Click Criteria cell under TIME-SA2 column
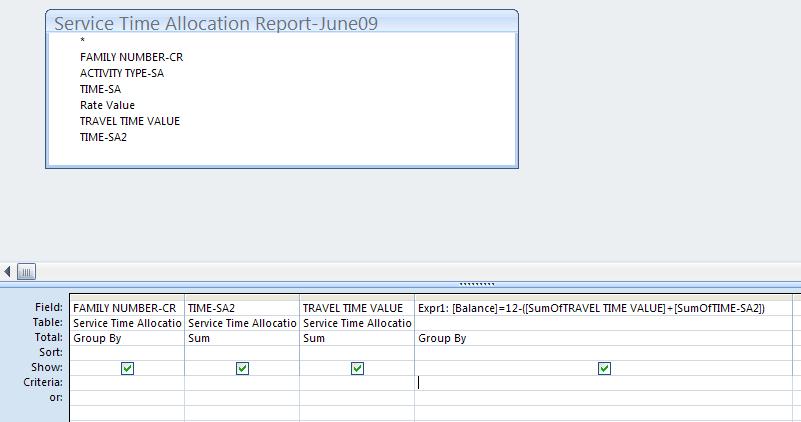This screenshot has height=422, width=801. (242, 383)
